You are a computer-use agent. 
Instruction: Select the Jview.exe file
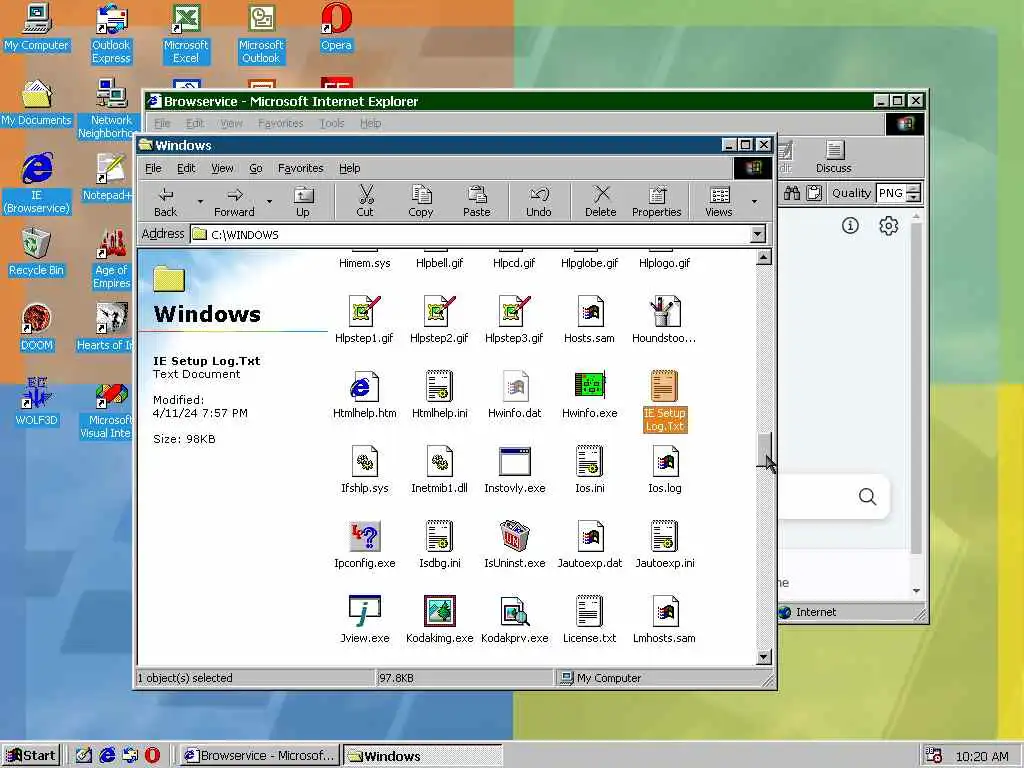click(x=364, y=620)
